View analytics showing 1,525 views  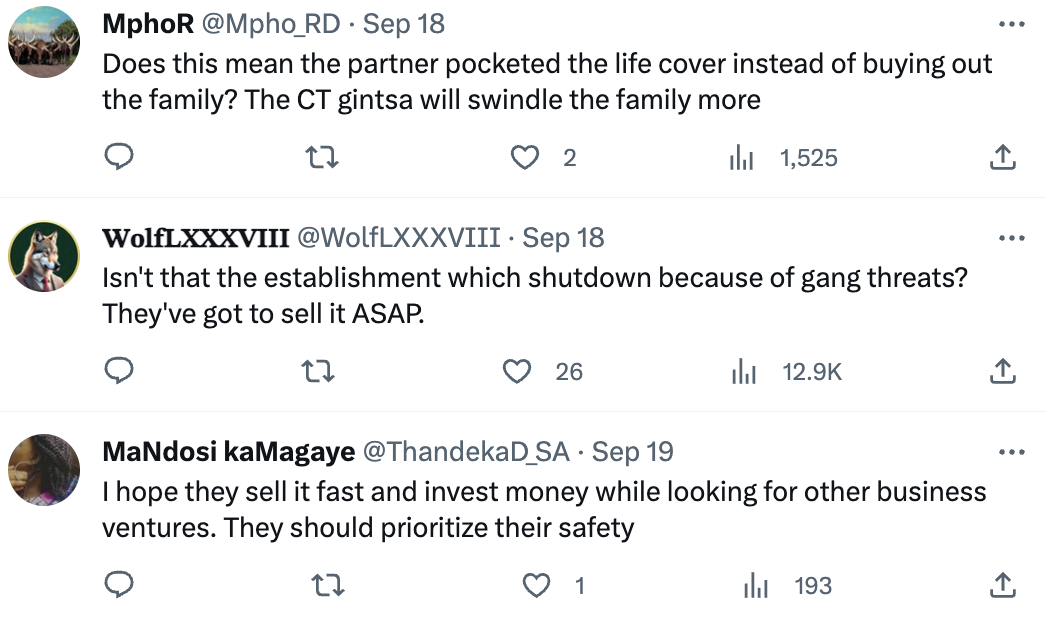click(x=783, y=158)
